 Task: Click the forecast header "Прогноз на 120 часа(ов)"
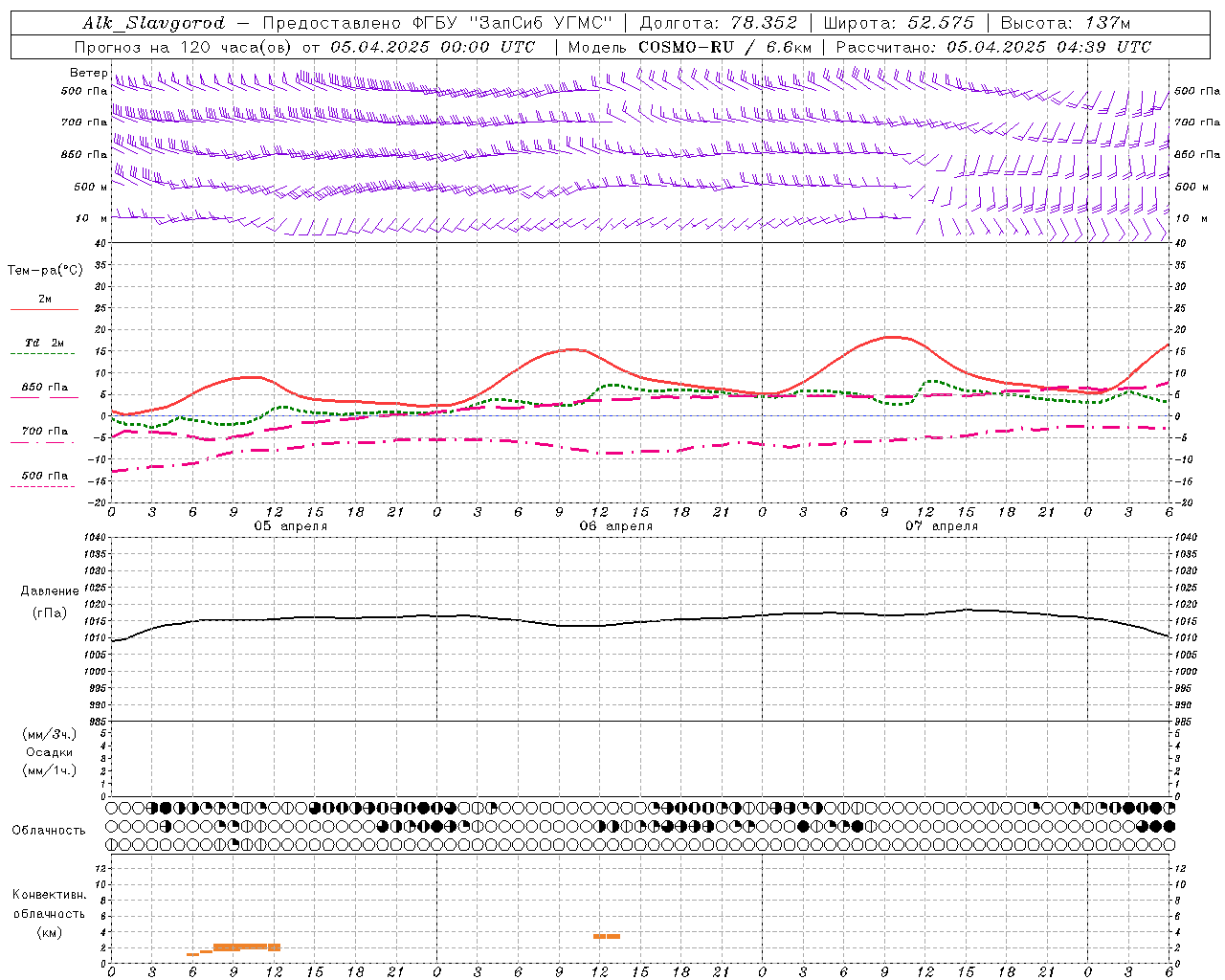tap(184, 47)
